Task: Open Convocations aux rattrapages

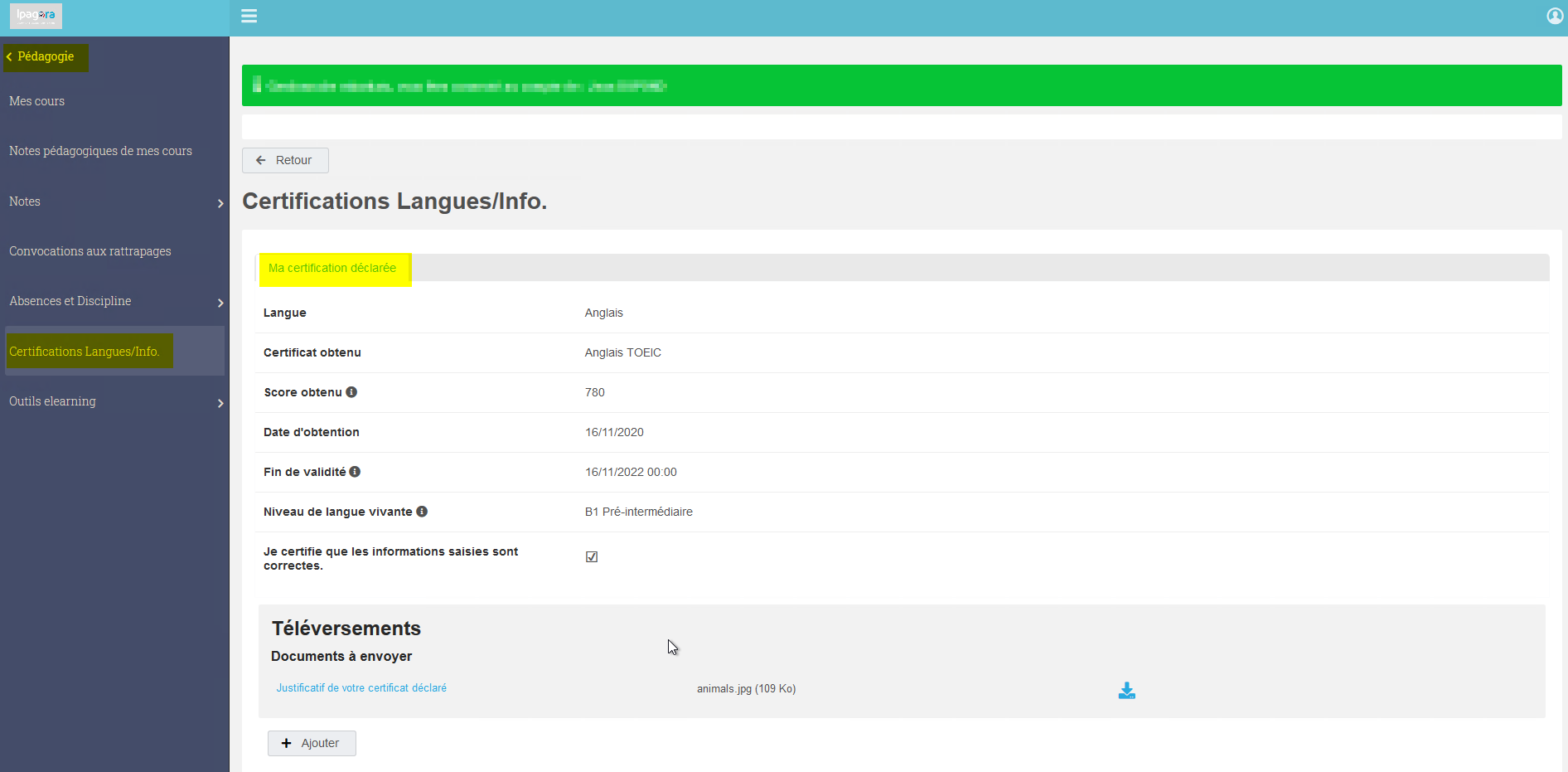Action: point(90,251)
